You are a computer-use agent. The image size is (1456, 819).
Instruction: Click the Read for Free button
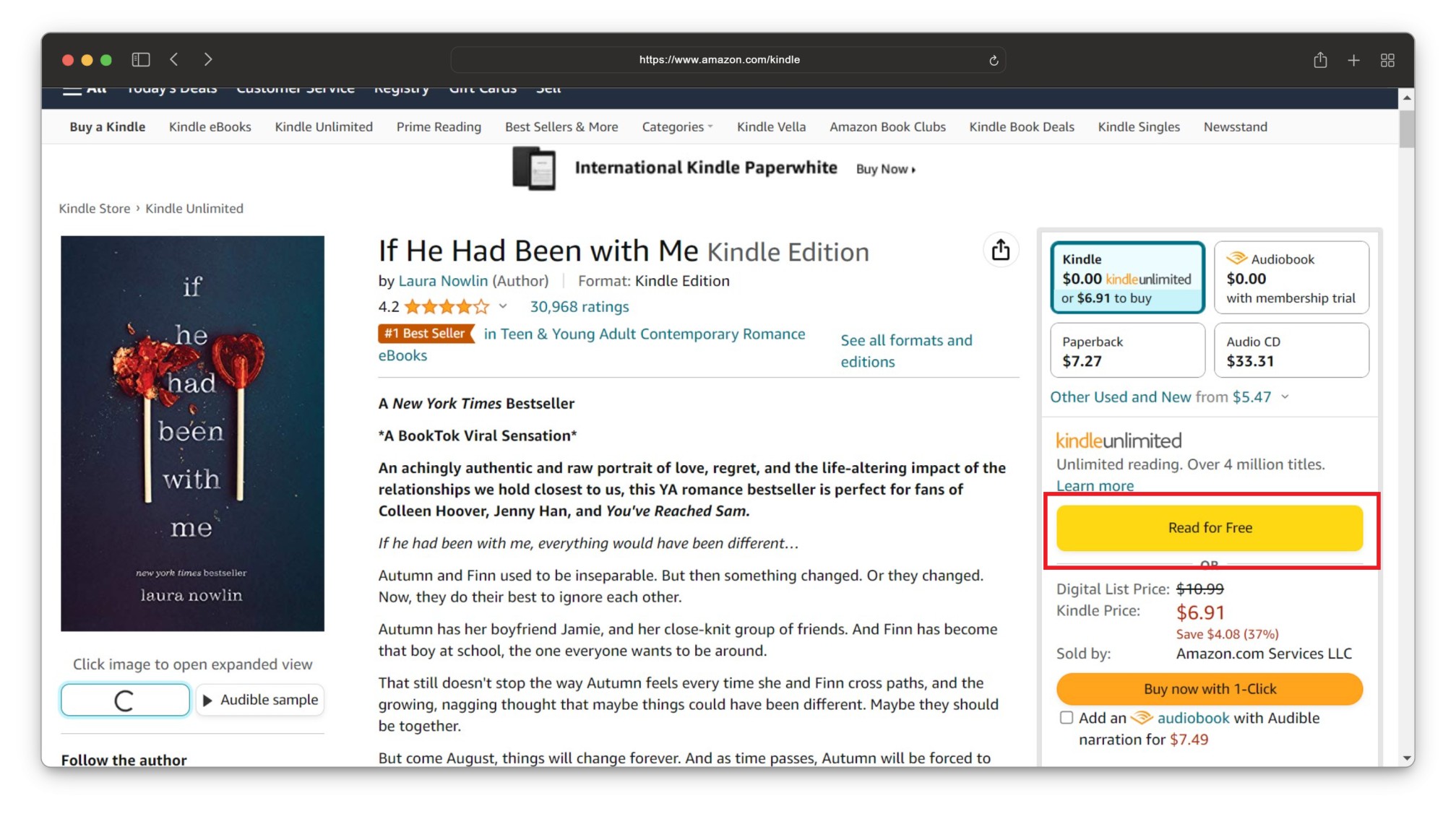pyautogui.click(x=1209, y=528)
